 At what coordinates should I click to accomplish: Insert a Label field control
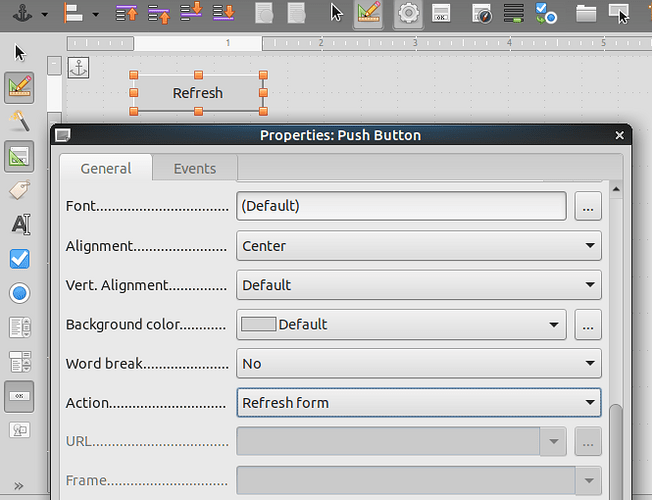point(20,190)
